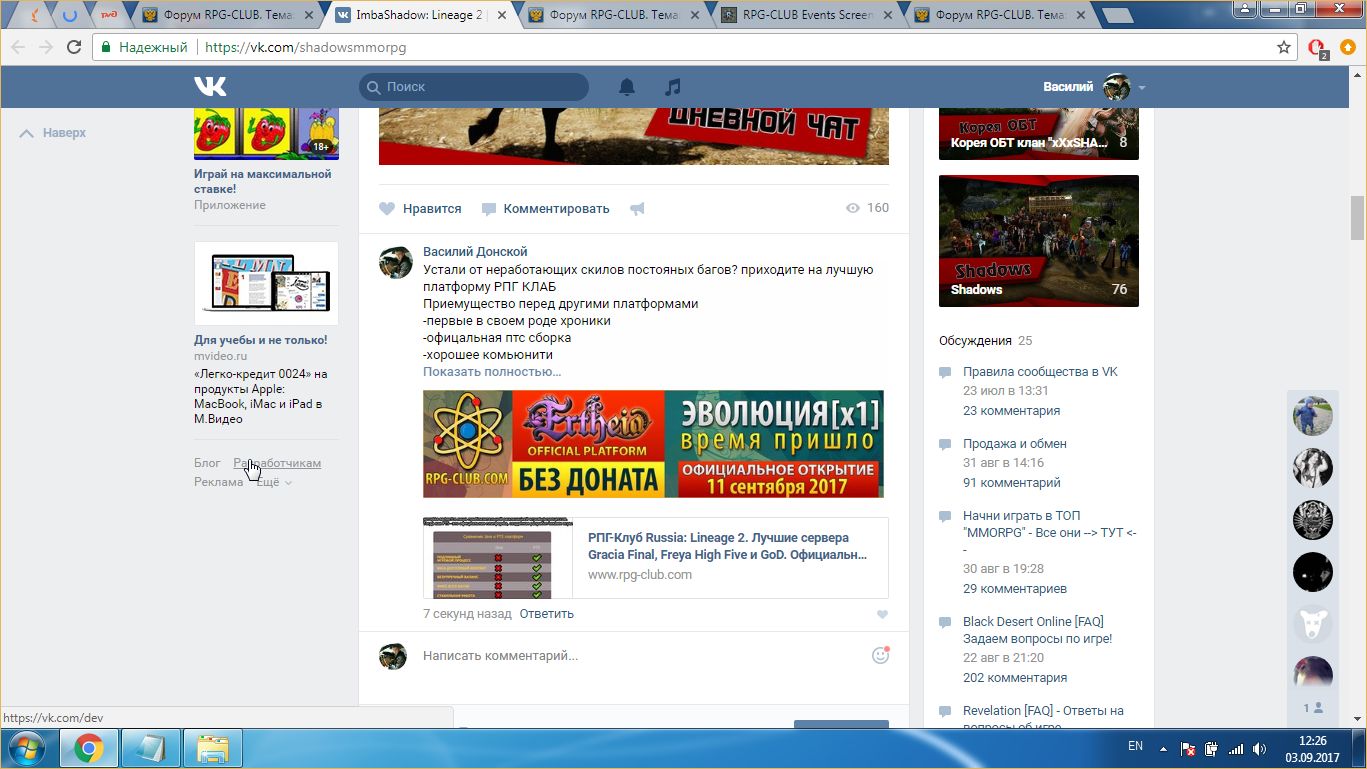The image size is (1367, 769).
Task: Click 23 комментария under Правила
Action: click(1011, 411)
